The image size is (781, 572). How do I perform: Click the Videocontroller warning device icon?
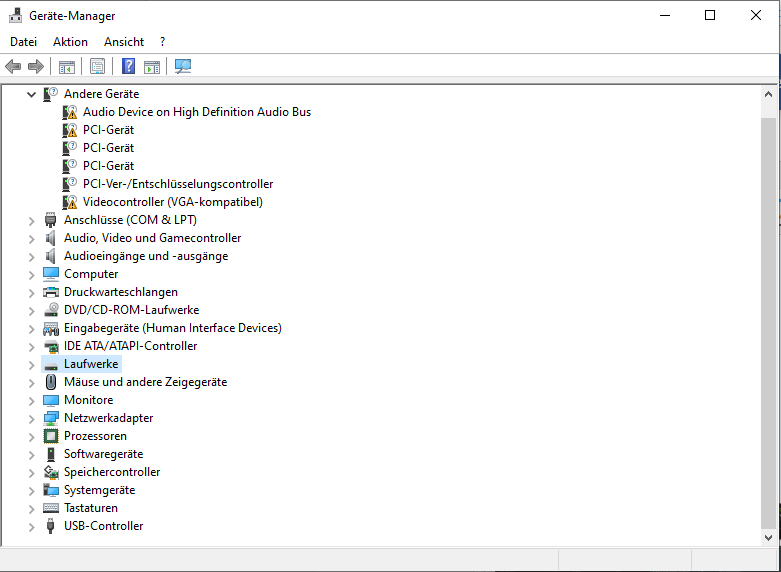point(70,202)
